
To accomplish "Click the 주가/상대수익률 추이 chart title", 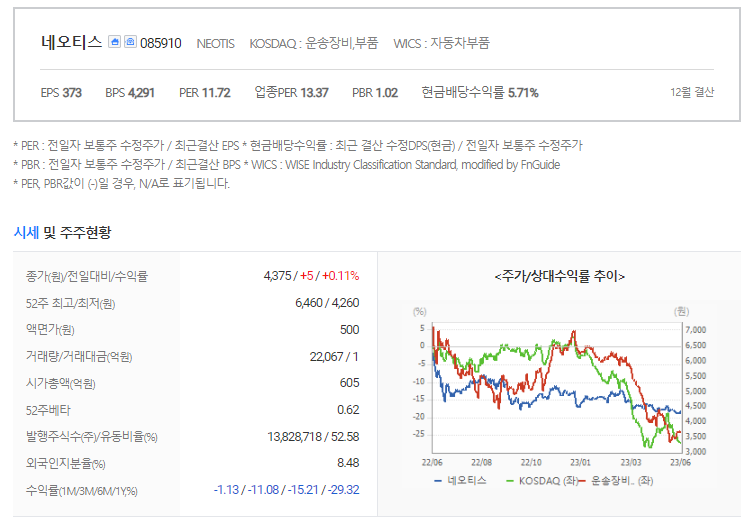I will (559, 276).
